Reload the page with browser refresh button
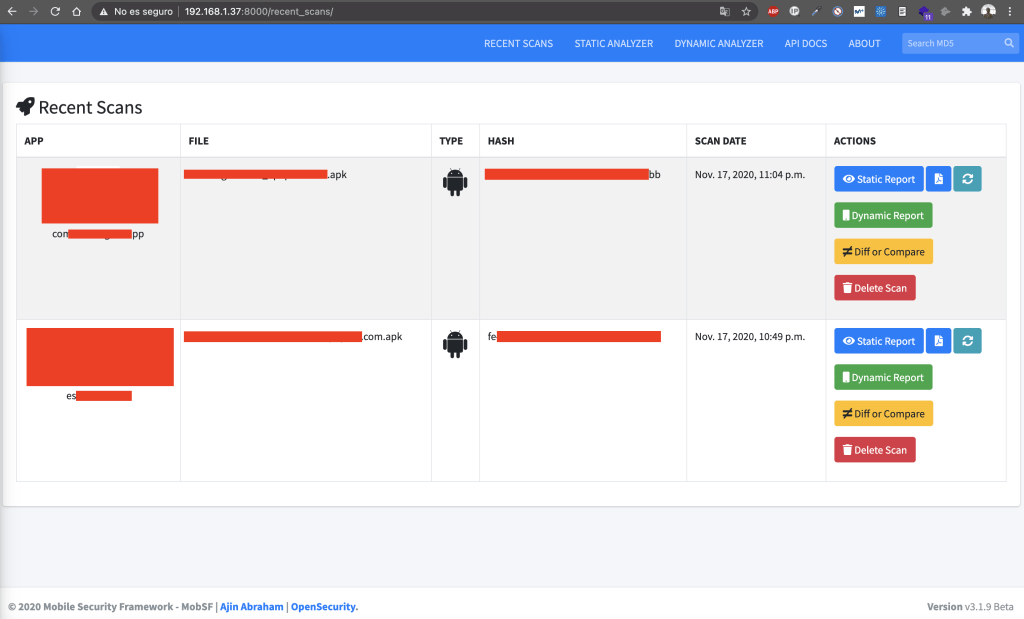The width and height of the screenshot is (1024, 619). point(54,12)
